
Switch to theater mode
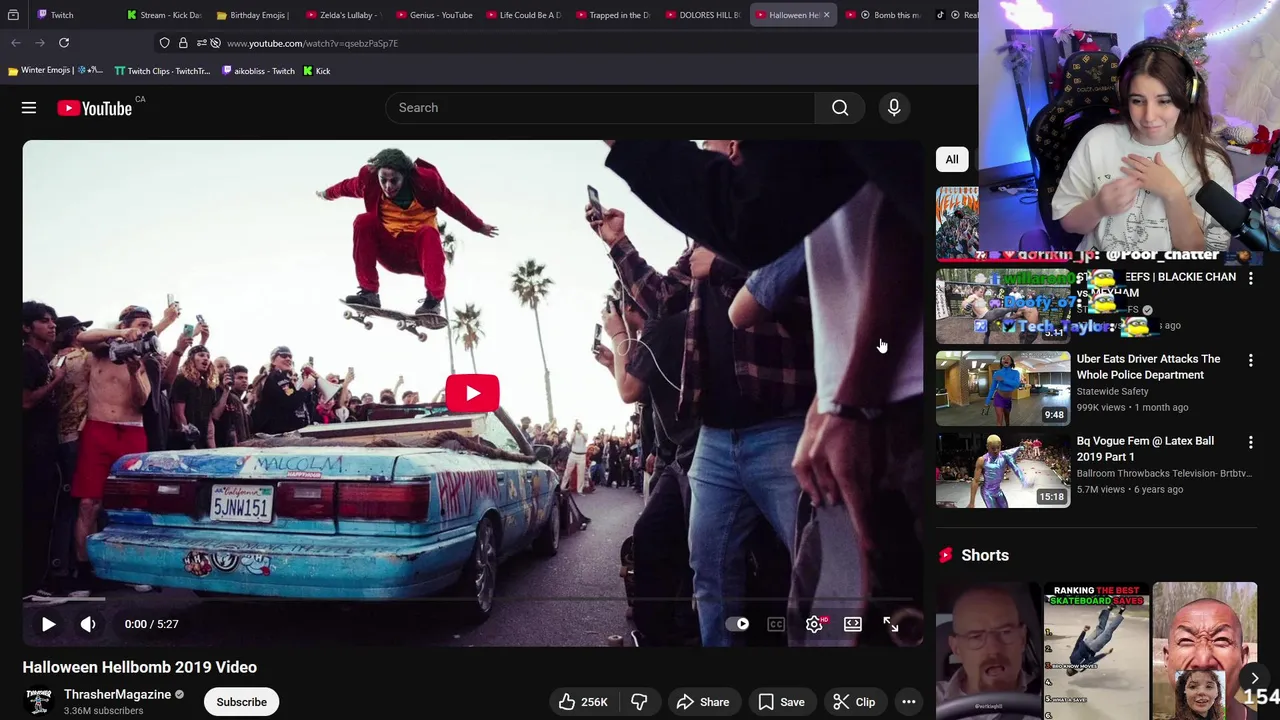coord(853,624)
